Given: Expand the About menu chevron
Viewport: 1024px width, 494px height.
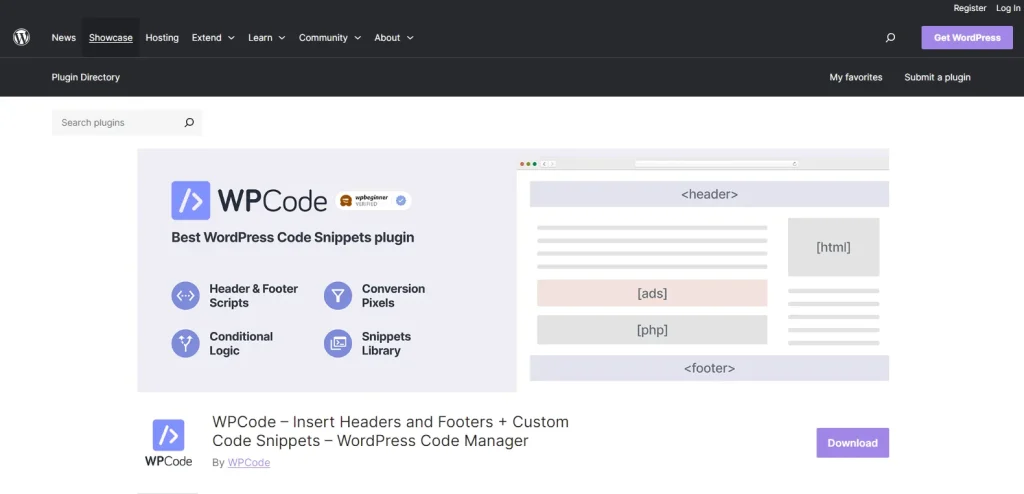Looking at the screenshot, I should tap(410, 38).
